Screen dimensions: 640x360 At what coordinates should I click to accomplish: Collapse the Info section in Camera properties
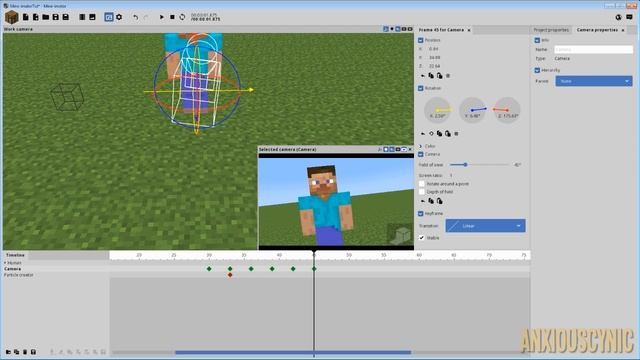coord(537,40)
